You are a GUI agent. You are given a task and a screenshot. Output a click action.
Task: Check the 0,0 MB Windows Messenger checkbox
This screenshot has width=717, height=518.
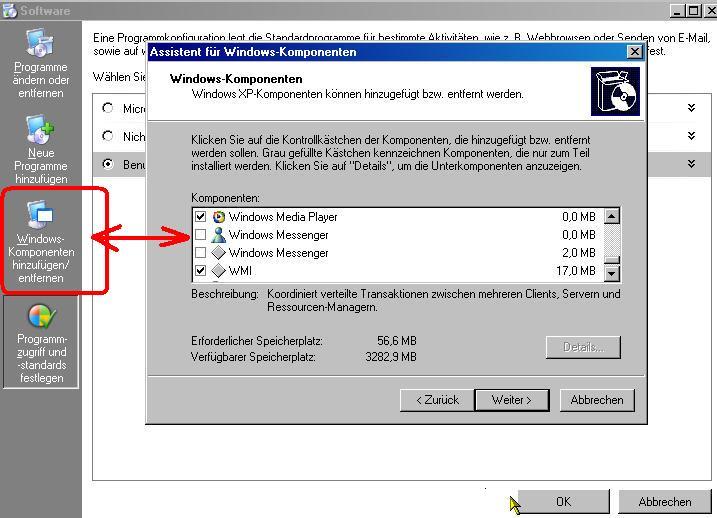point(200,235)
